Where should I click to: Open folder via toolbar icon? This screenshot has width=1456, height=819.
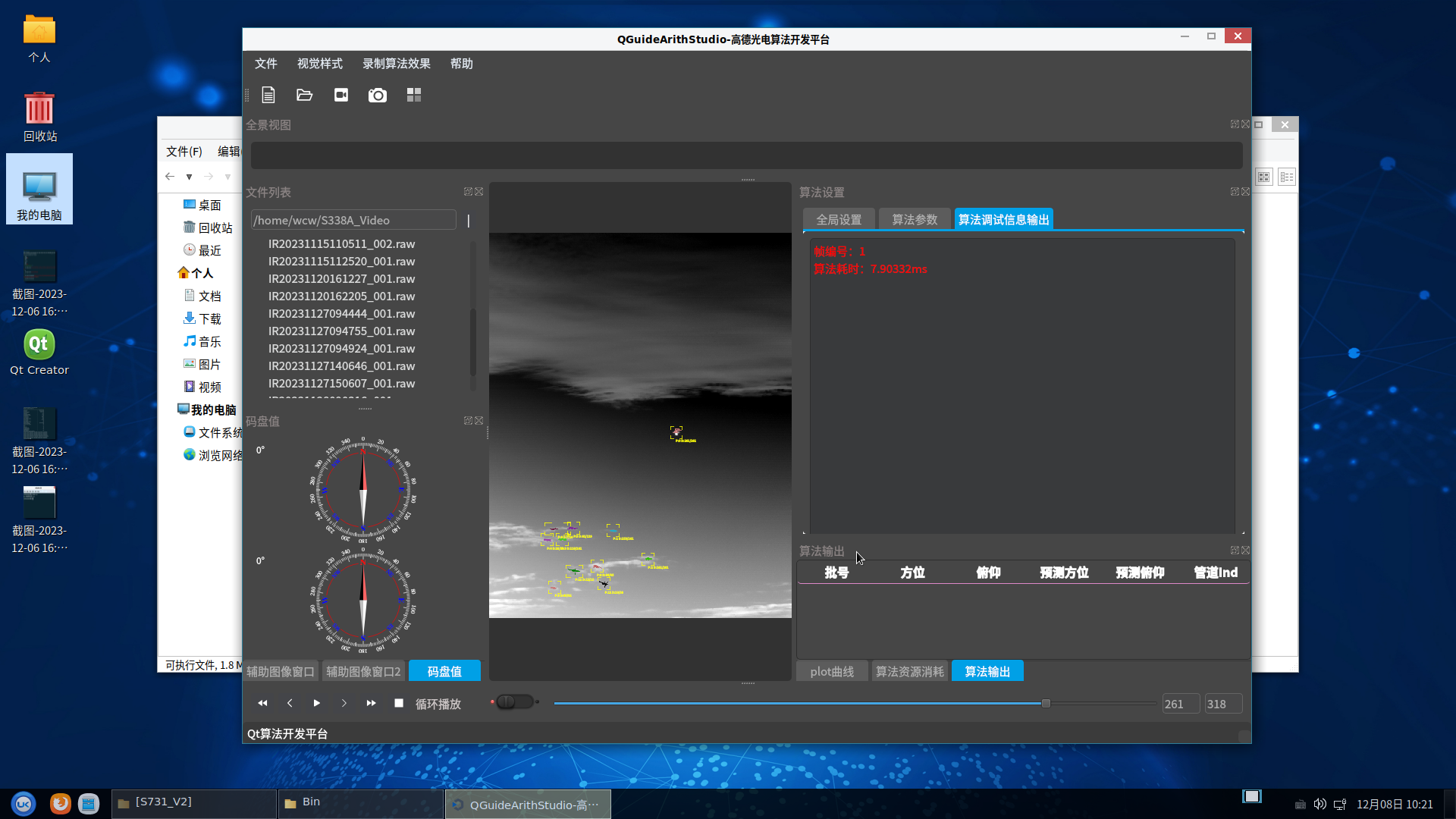pyautogui.click(x=305, y=95)
